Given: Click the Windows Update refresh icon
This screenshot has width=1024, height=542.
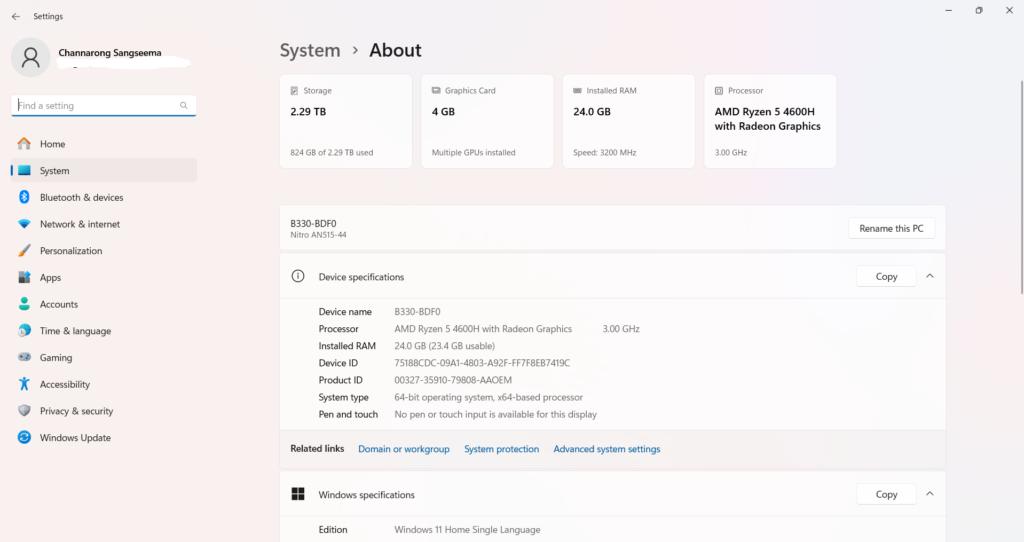Looking at the screenshot, I should 24,438.
